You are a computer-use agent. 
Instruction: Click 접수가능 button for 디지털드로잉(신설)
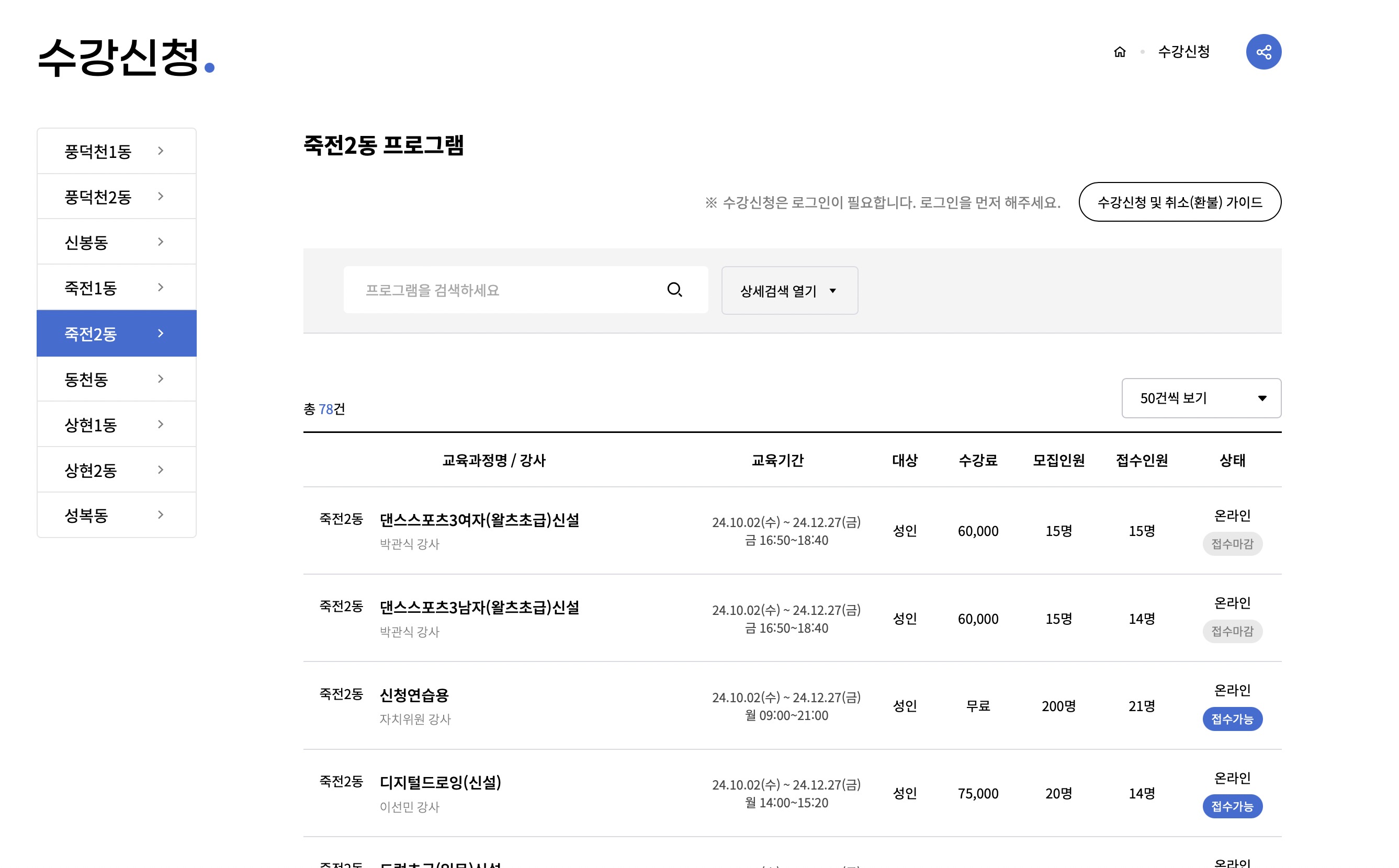[x=1232, y=806]
